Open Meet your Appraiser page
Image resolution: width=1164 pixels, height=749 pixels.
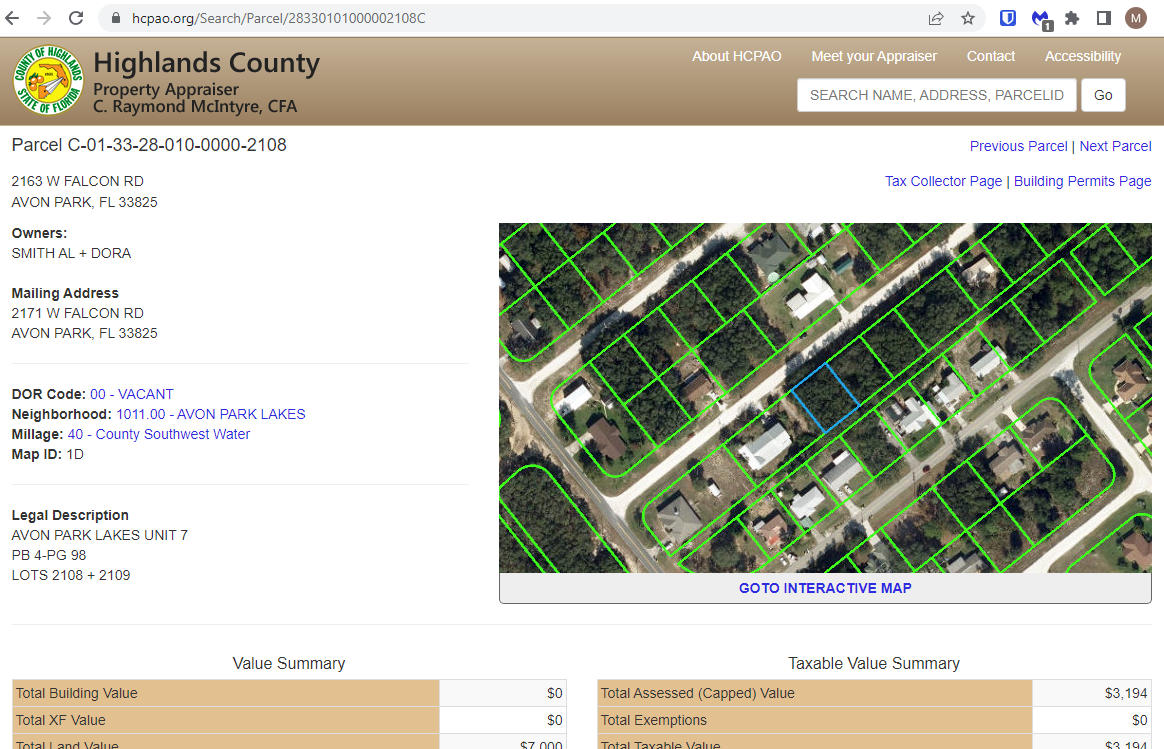click(x=874, y=56)
